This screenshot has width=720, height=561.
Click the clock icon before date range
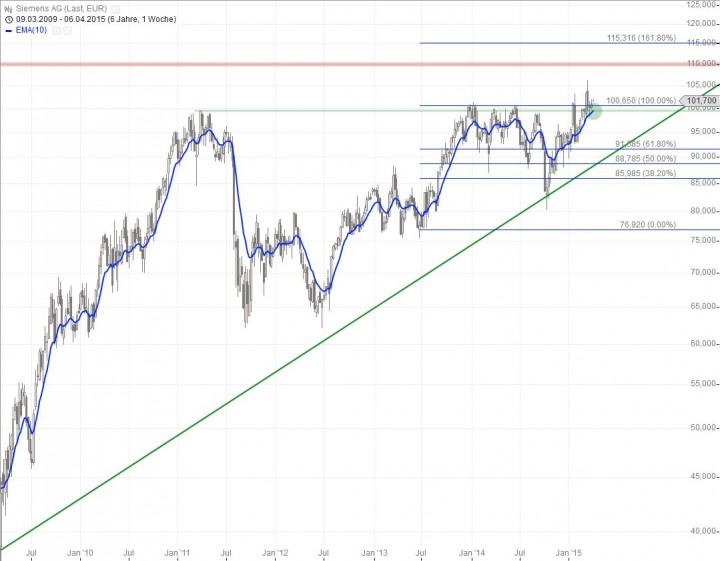pyautogui.click(x=8, y=19)
